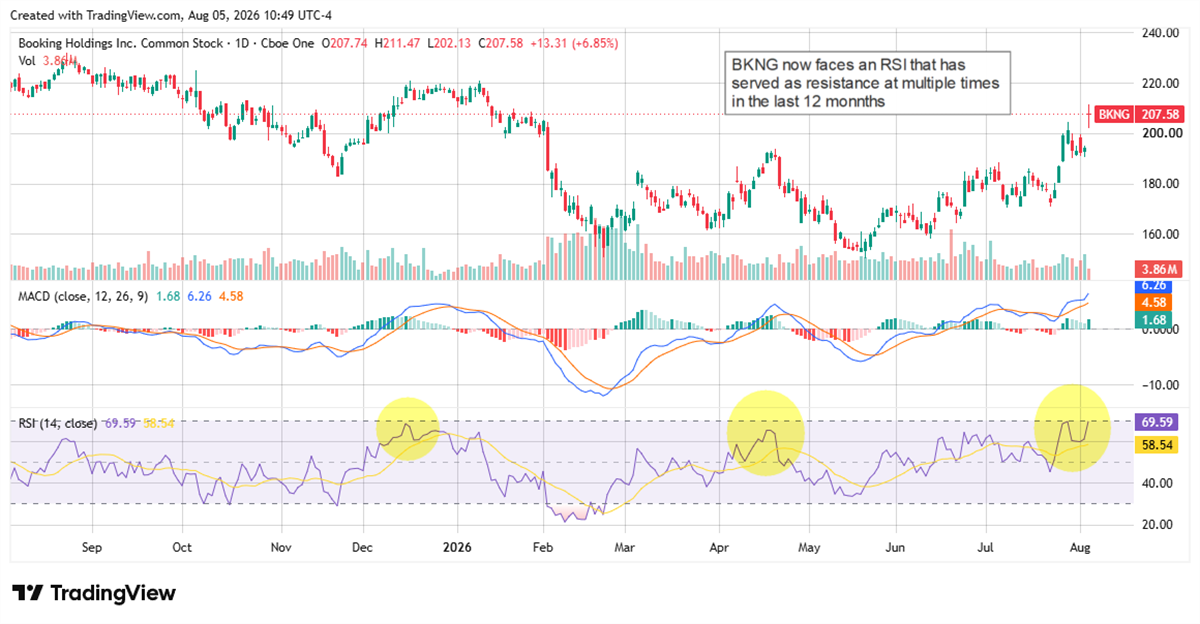Click the yellow 58.54 RSI scale tag
The width and height of the screenshot is (1200, 624).
(x=1156, y=444)
